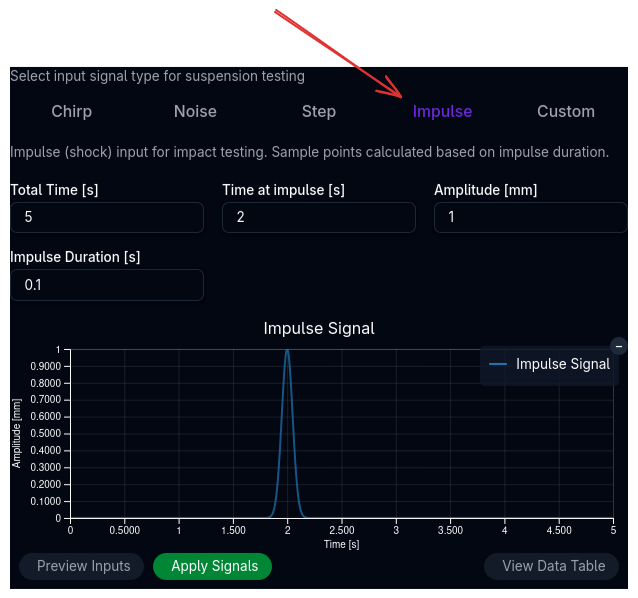Go to the Custom signal tab

click(x=566, y=111)
